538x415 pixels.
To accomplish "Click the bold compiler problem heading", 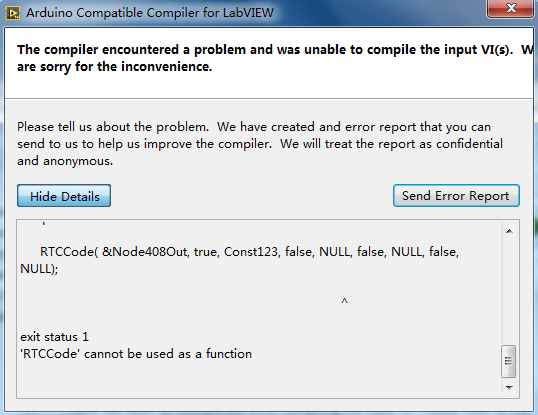I will click(276, 58).
